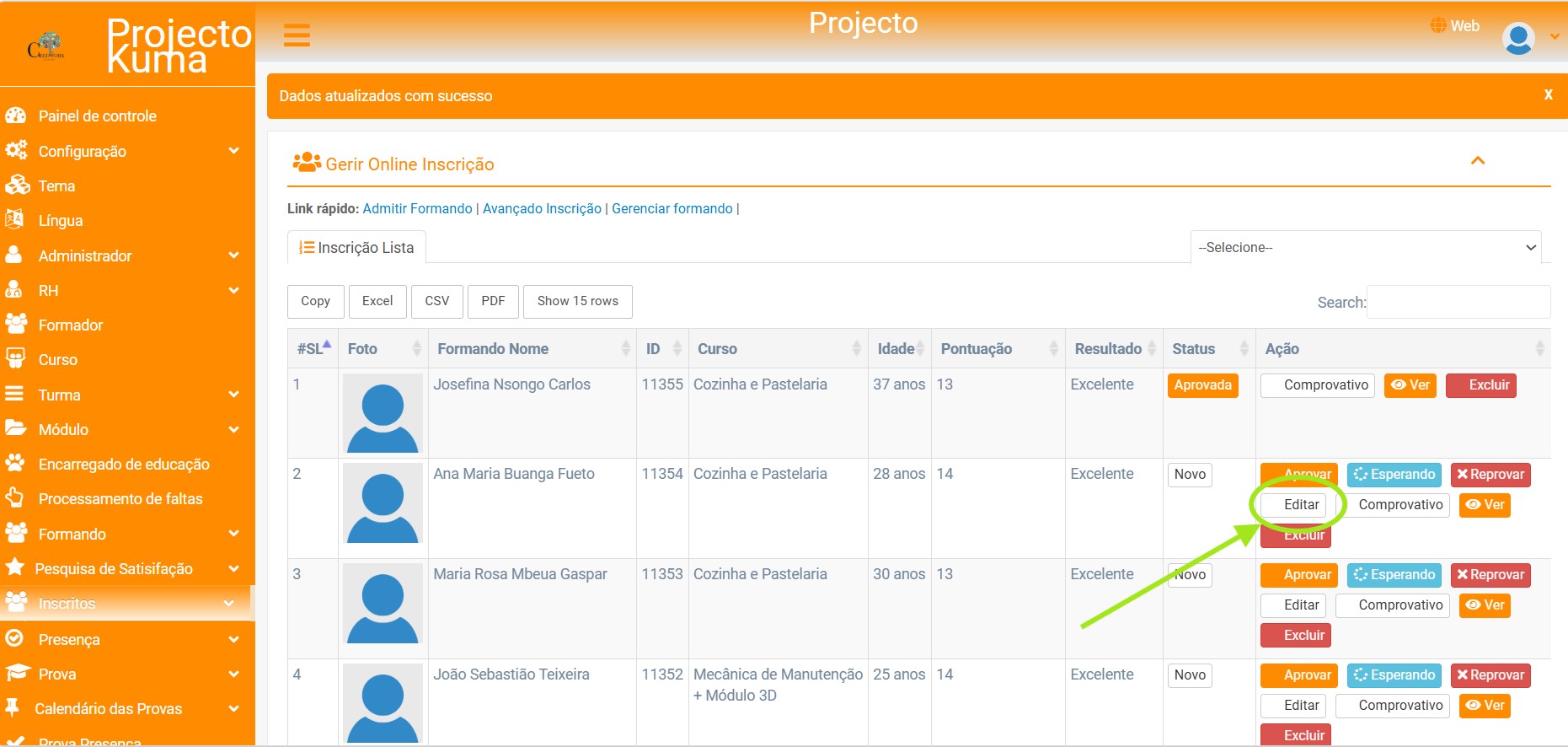Click the Curso icon in sidebar

point(15,359)
